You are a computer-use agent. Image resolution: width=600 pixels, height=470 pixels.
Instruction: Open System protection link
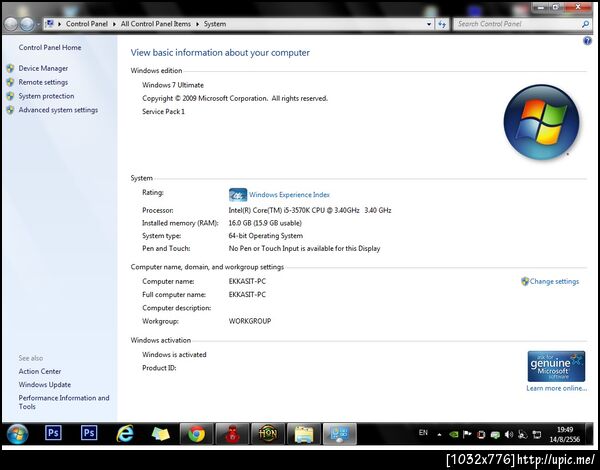pos(46,96)
